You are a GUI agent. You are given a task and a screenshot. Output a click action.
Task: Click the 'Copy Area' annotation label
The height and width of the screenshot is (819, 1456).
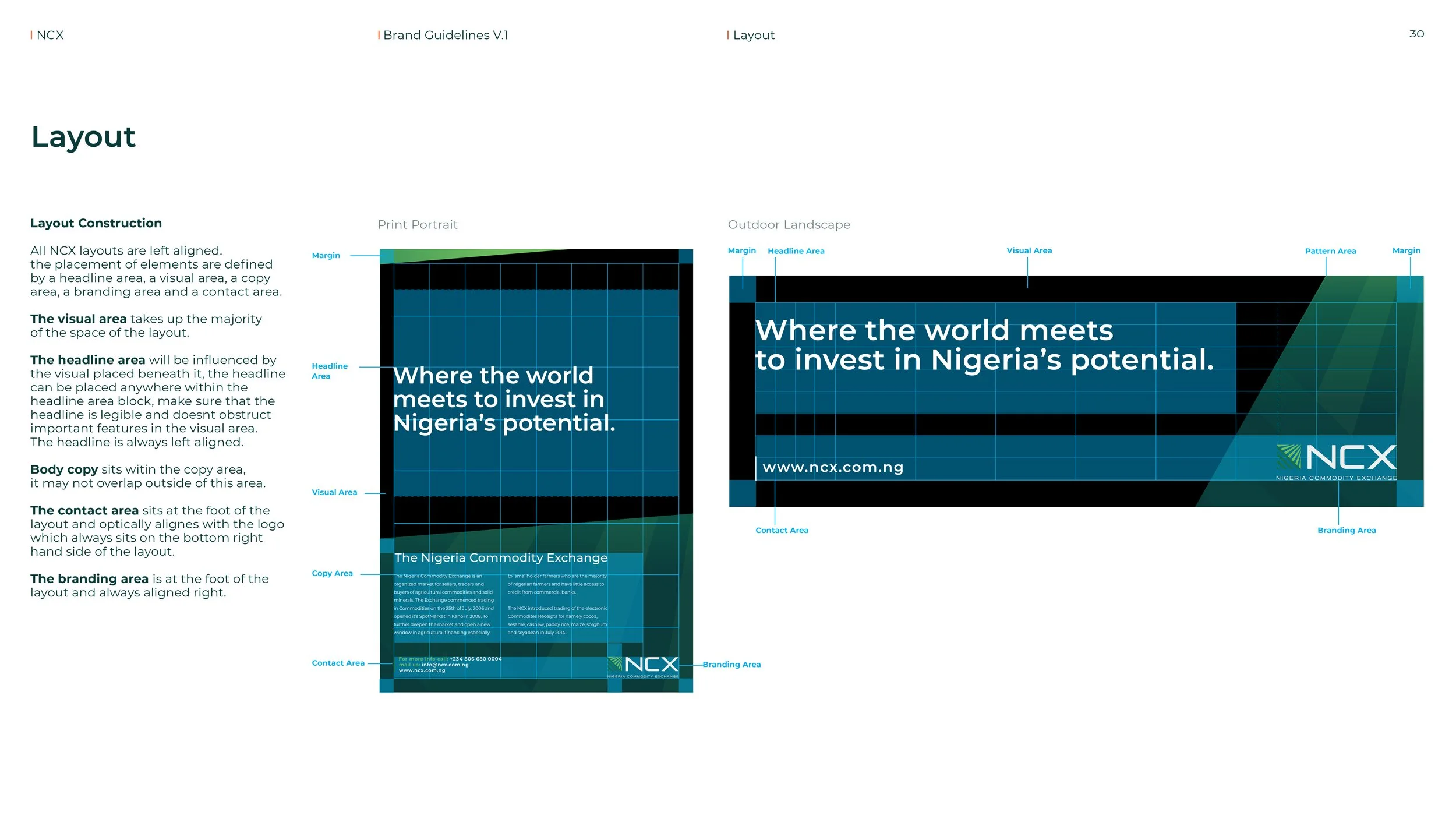coord(332,573)
